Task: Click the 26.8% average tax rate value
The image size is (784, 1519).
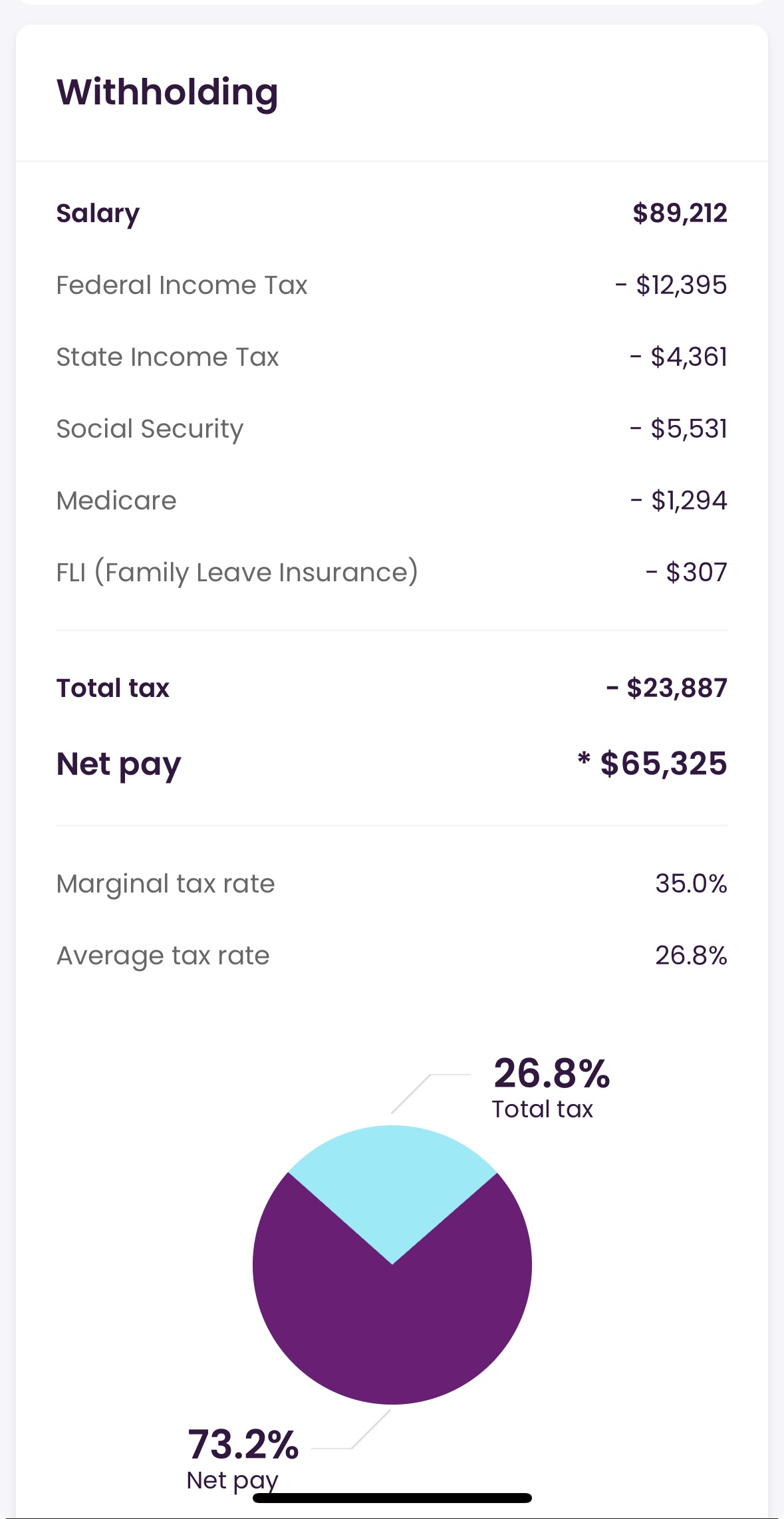Action: [691, 956]
